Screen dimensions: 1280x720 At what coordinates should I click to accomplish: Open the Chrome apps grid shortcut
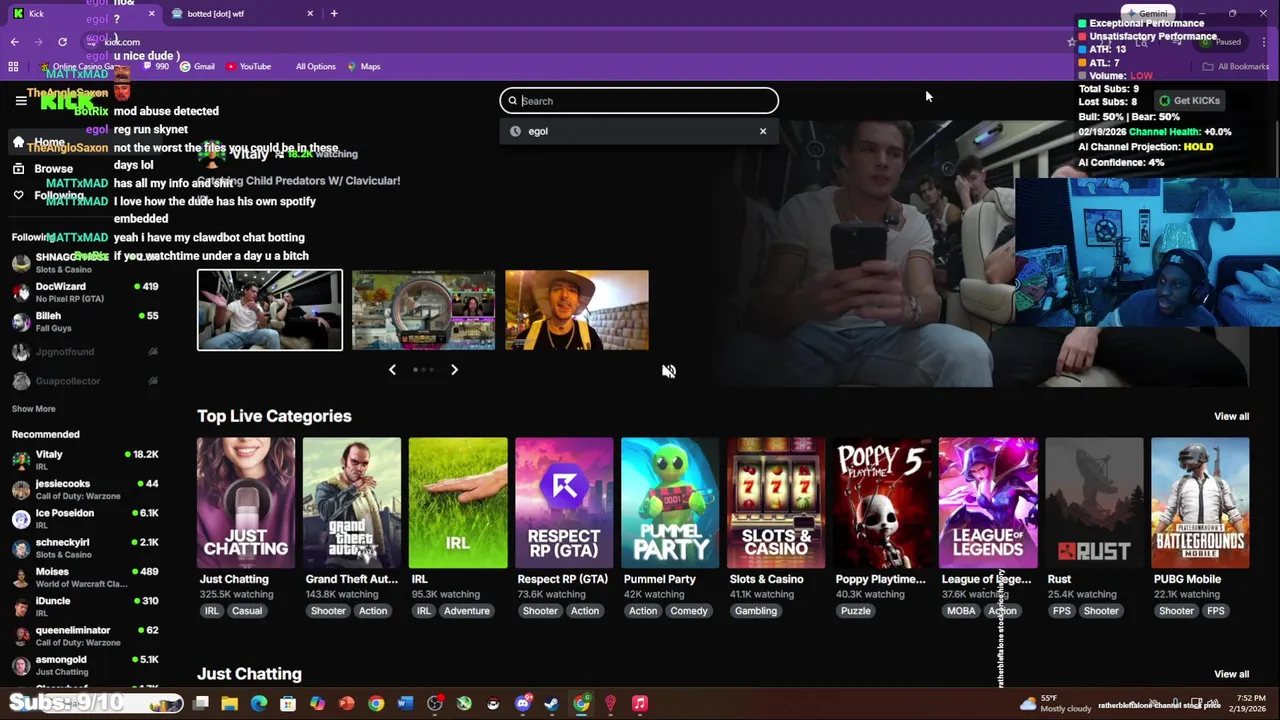13,67
